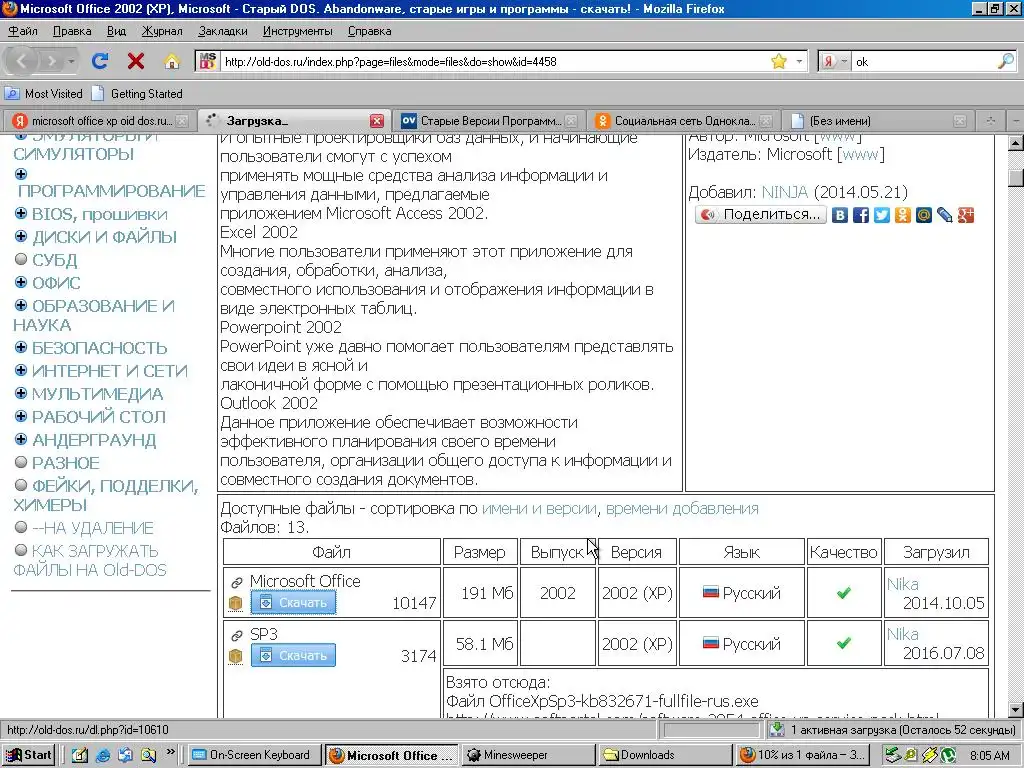Click the search magnifier icon

pyautogui.click(x=1006, y=61)
